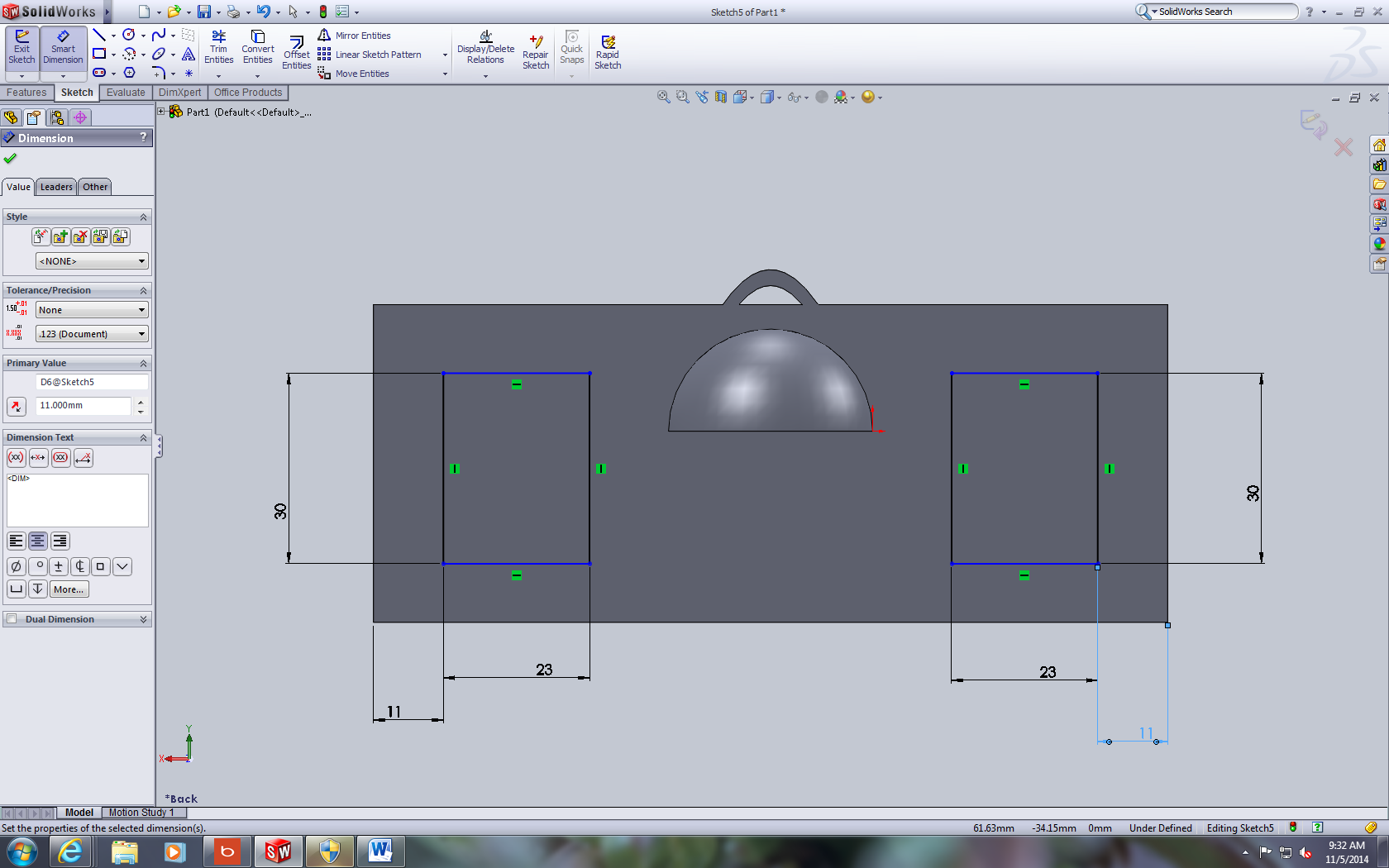Insert the degree symbol into dimension text
The height and width of the screenshot is (868, 1389).
(37, 566)
